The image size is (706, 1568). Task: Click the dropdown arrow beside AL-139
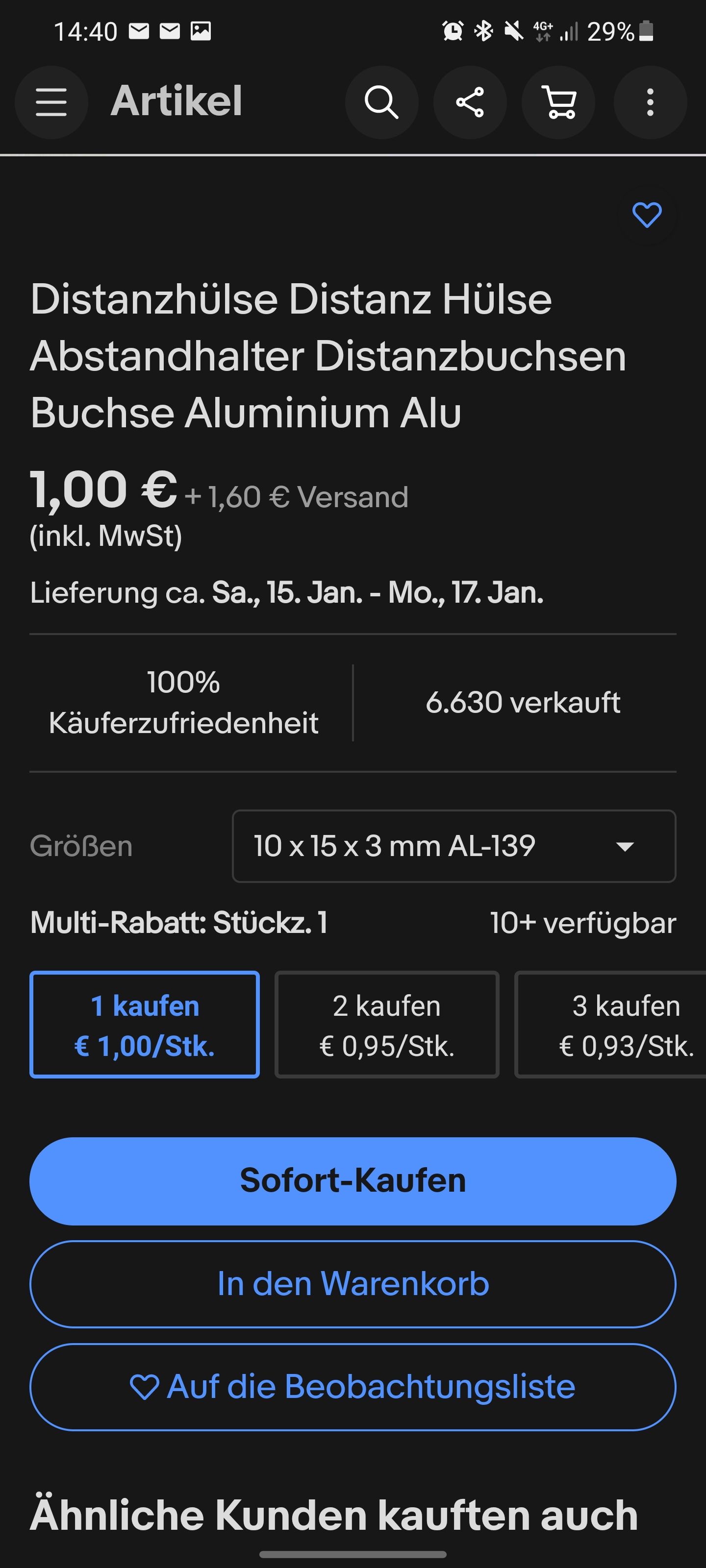(625, 846)
